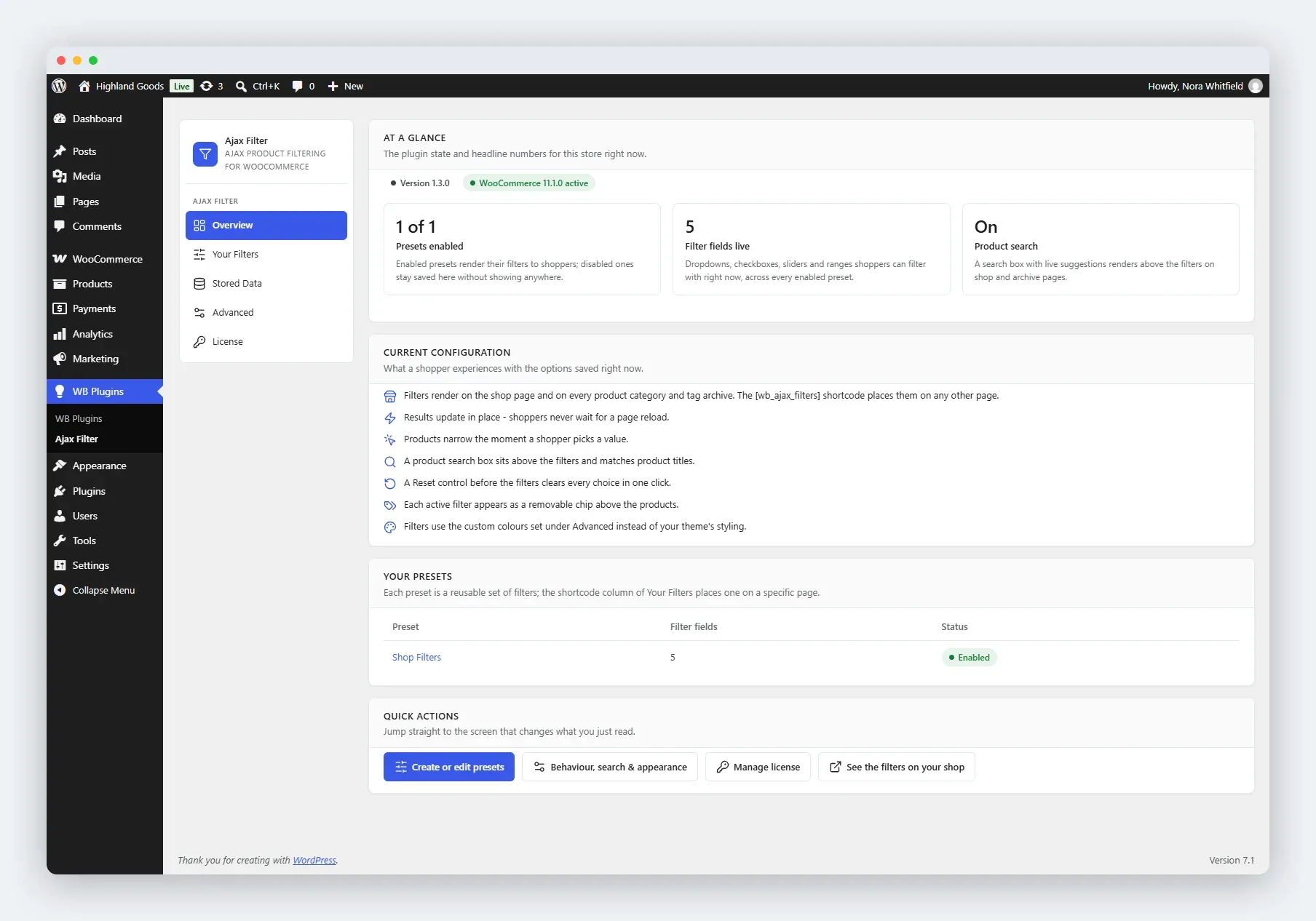The image size is (1316, 921).
Task: Click the Ajax Filter funnel logo
Action: 205,153
